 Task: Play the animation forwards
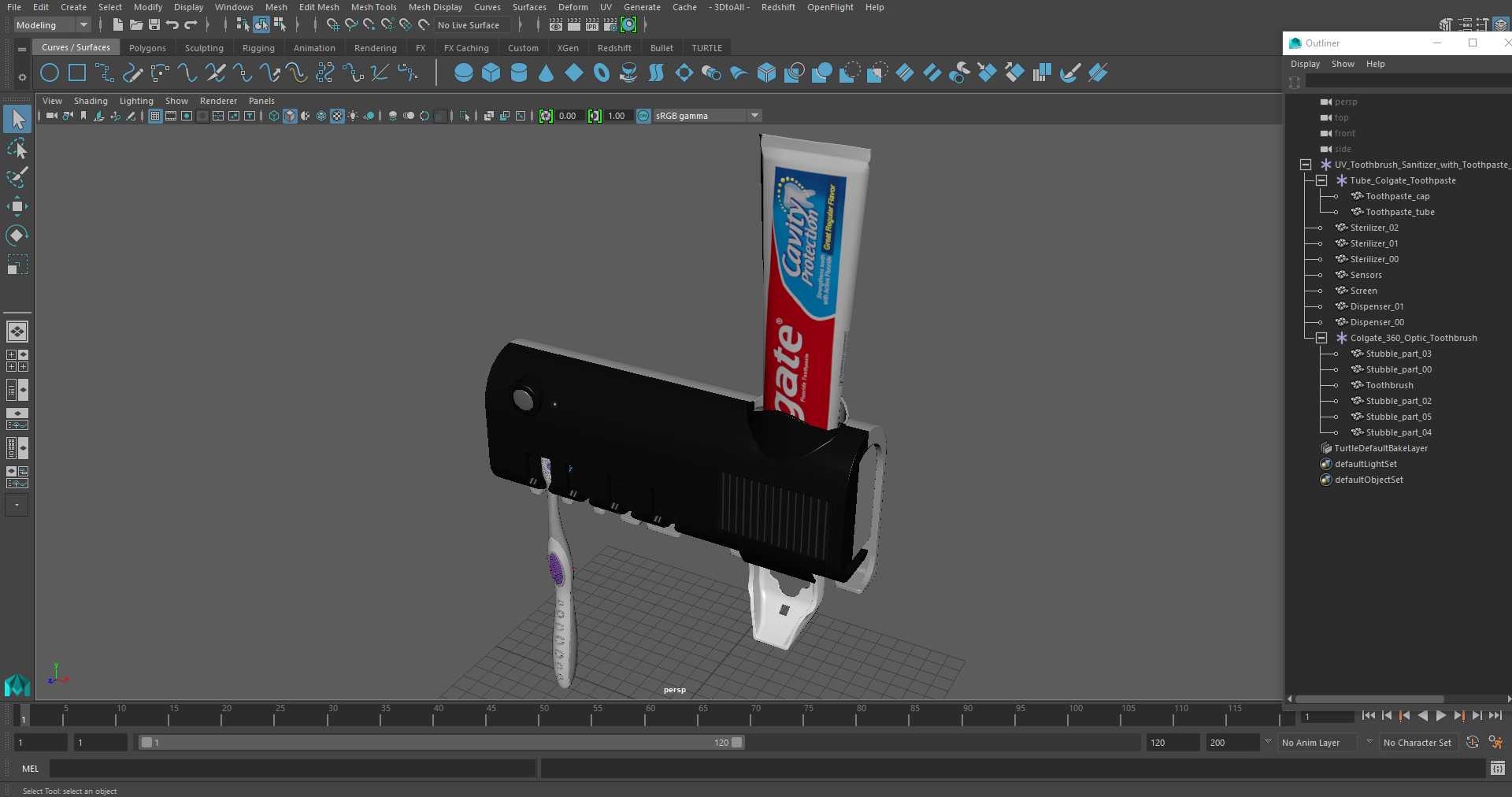coord(1440,716)
